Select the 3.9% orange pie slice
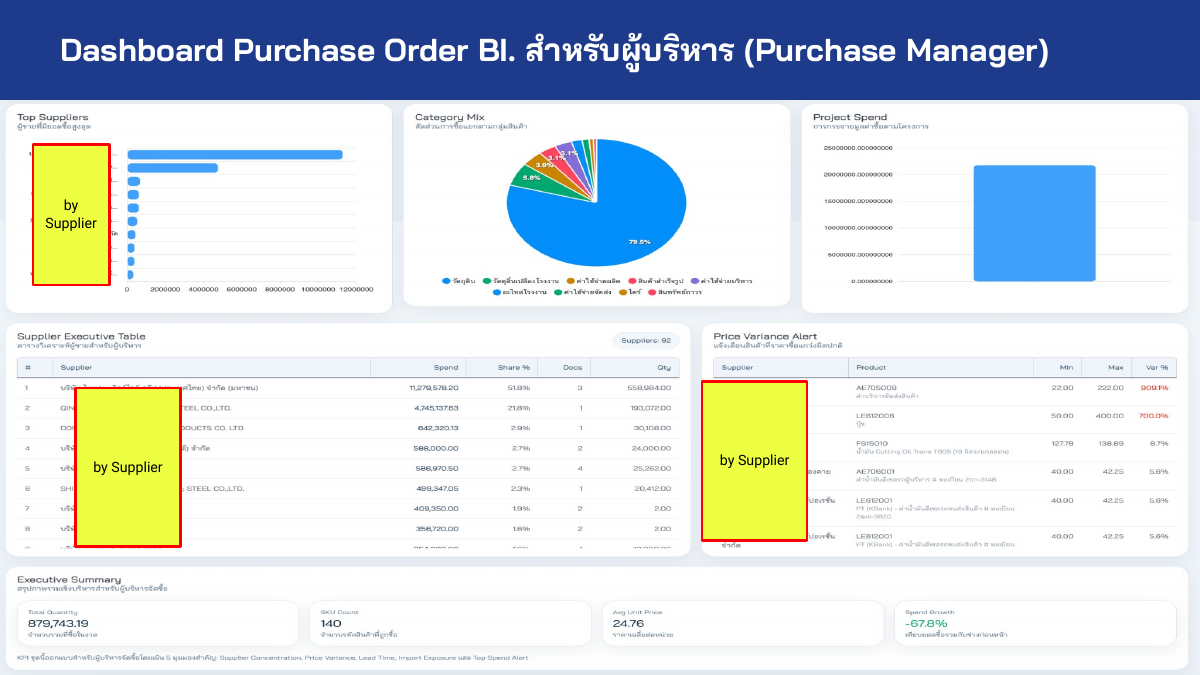 point(545,163)
